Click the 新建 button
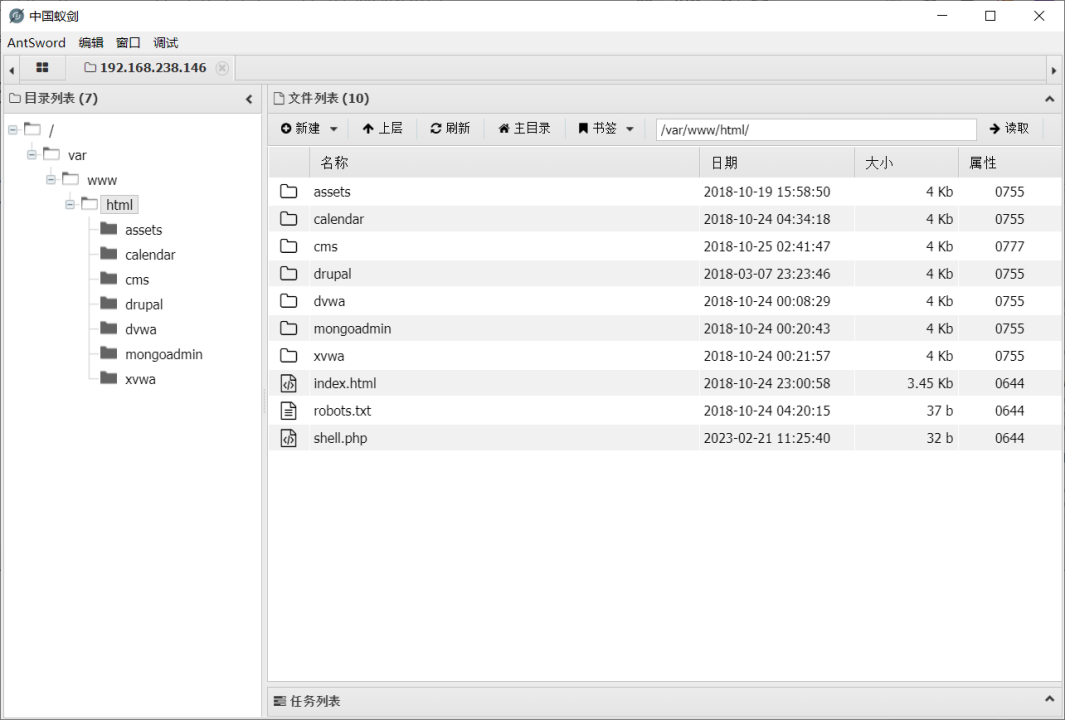 click(300, 128)
